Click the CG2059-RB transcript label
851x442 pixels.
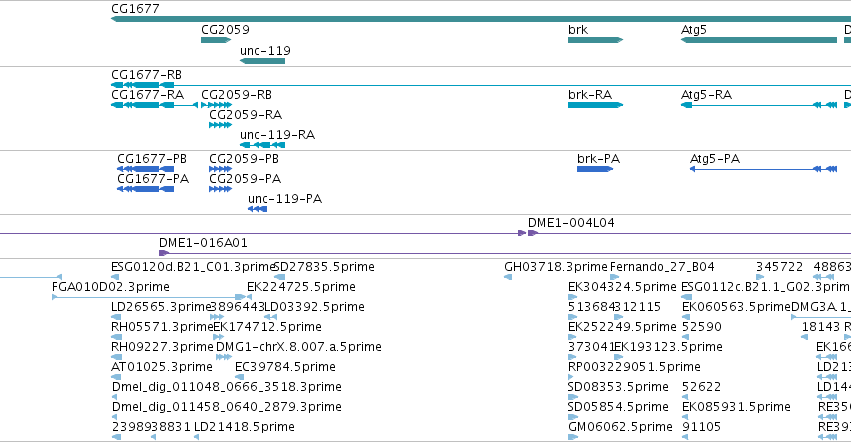tap(236, 94)
